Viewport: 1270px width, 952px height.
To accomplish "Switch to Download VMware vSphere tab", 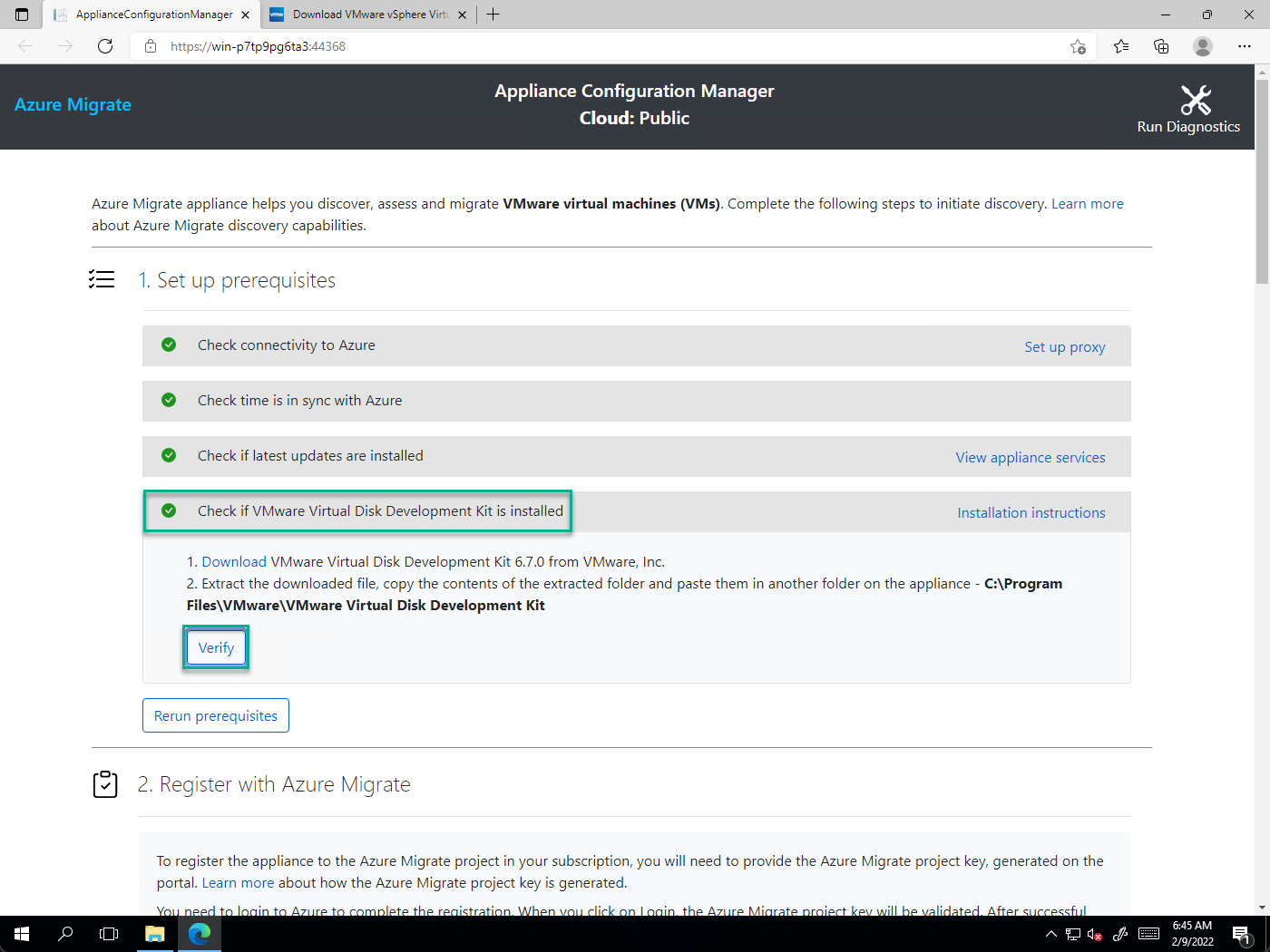I will [x=368, y=15].
